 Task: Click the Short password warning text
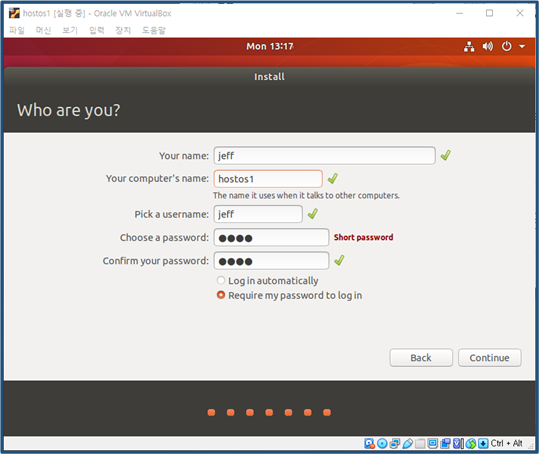[363, 237]
